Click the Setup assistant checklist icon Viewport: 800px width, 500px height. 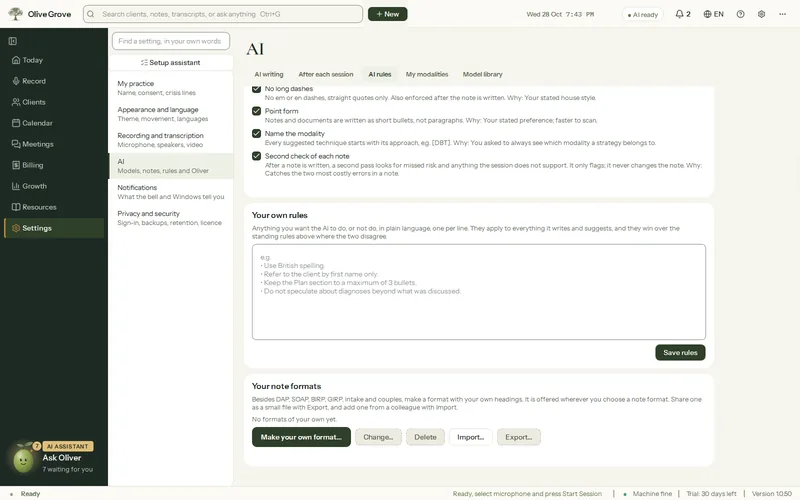click(x=144, y=62)
